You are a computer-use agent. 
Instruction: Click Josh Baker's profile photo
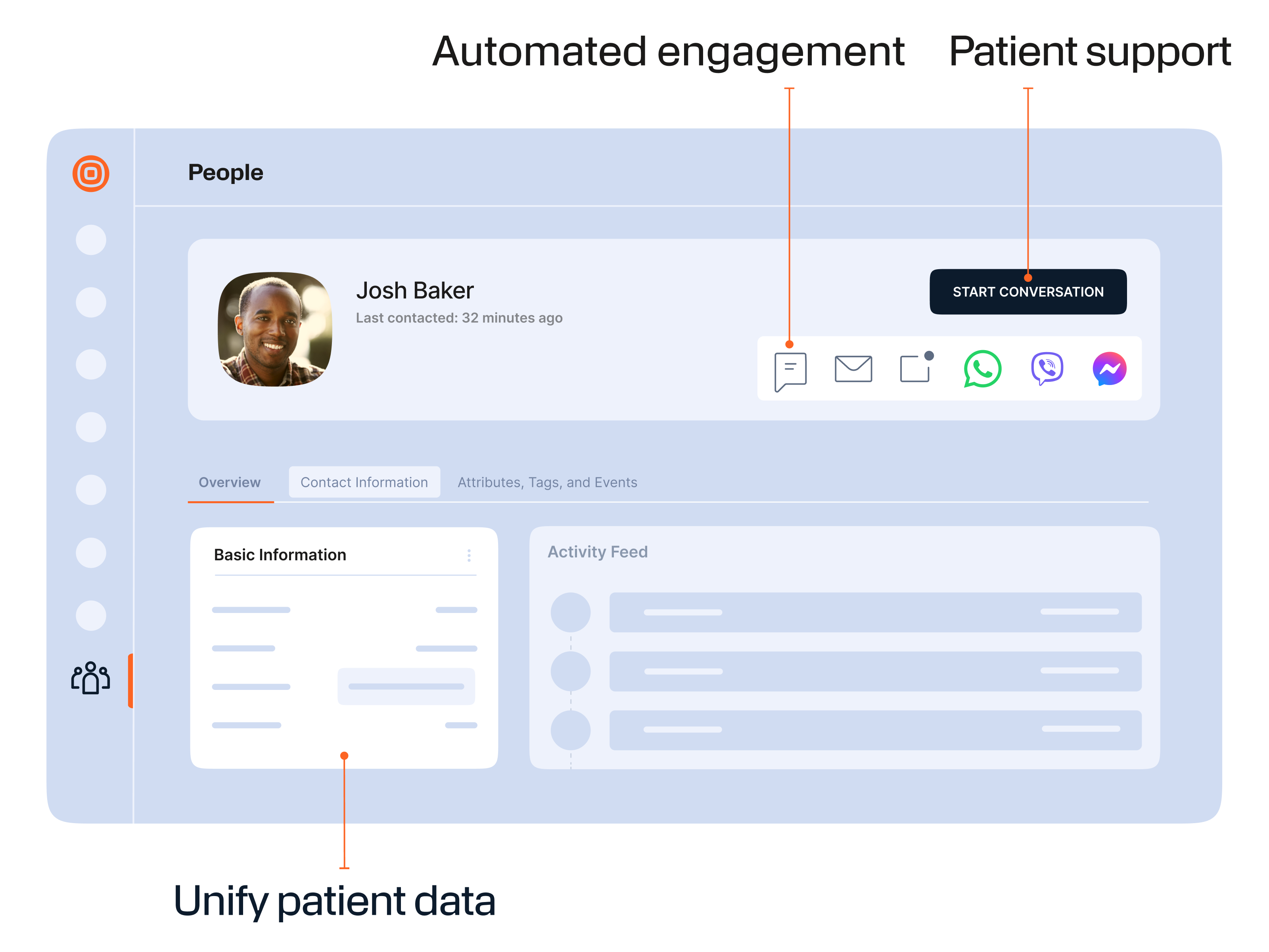point(275,329)
